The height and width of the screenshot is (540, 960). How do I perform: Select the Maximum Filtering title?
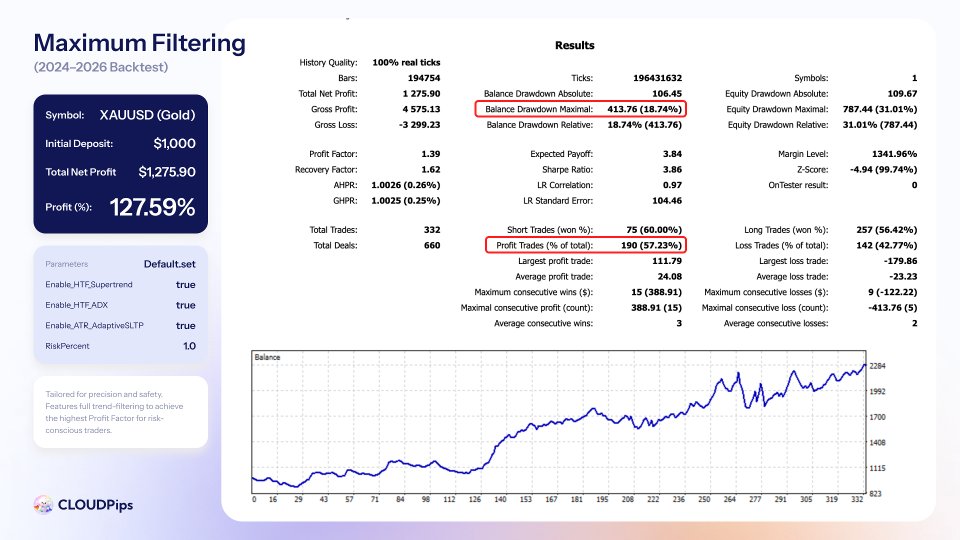tap(140, 43)
